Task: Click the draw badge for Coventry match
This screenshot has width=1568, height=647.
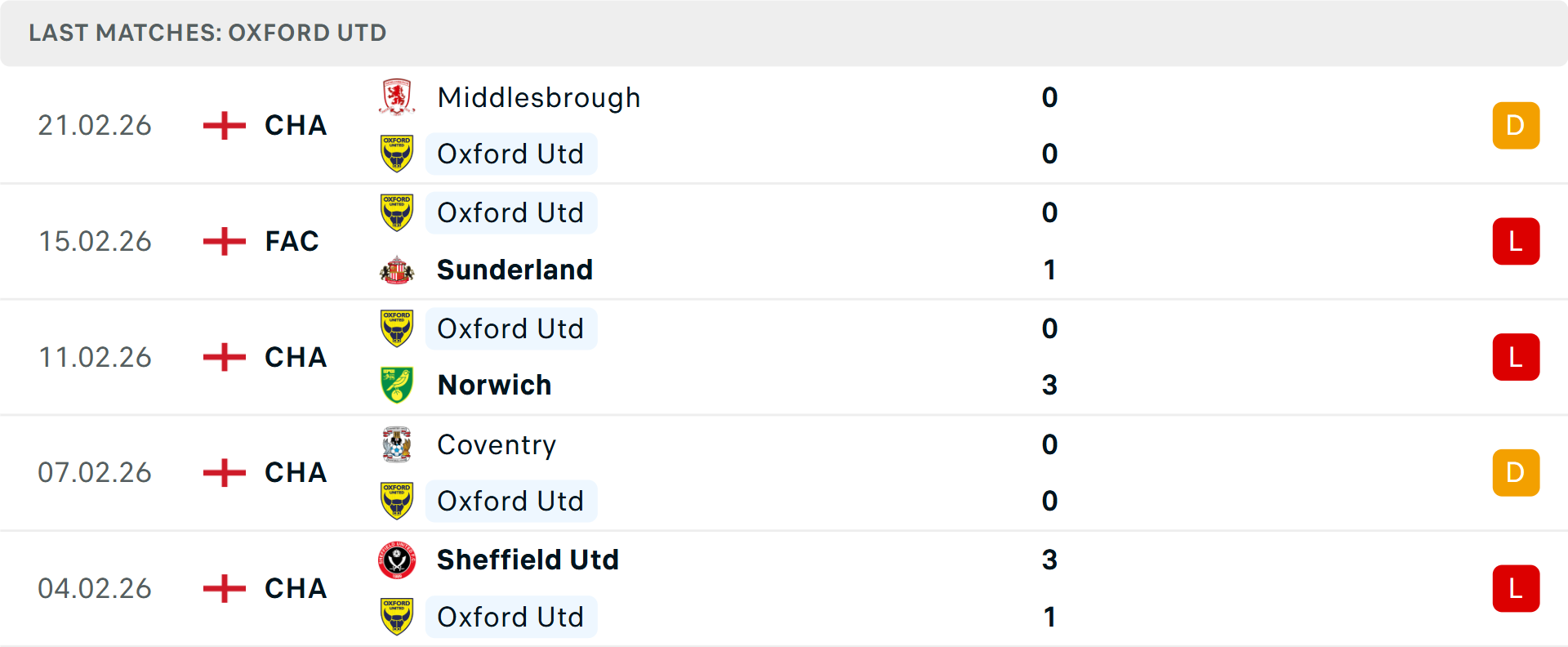Action: (x=1516, y=472)
